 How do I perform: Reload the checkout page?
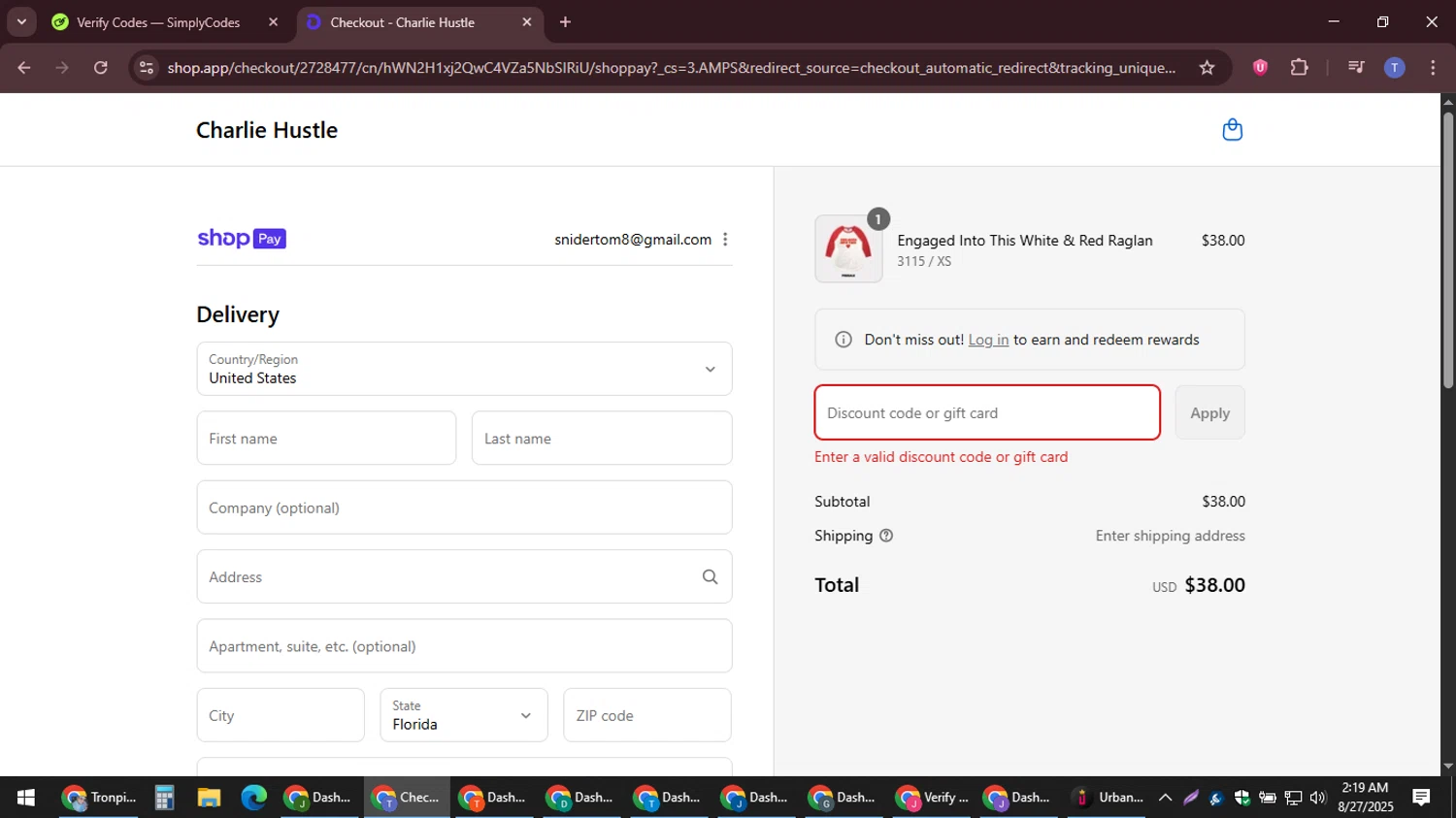click(x=101, y=68)
